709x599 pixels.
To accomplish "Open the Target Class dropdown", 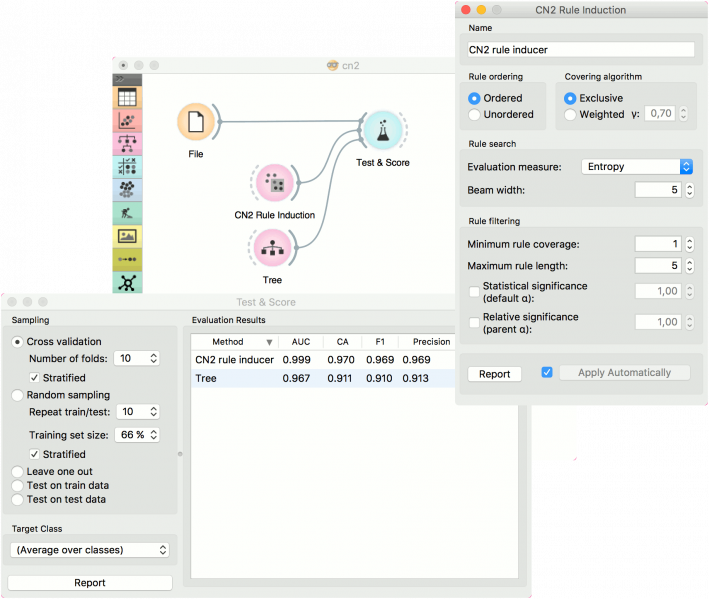I will pos(90,549).
